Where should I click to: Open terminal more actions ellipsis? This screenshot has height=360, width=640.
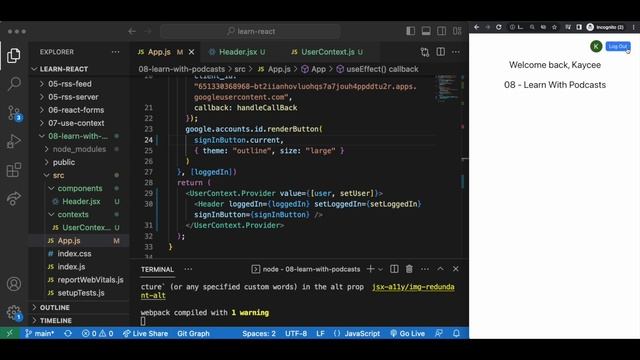click(425, 269)
